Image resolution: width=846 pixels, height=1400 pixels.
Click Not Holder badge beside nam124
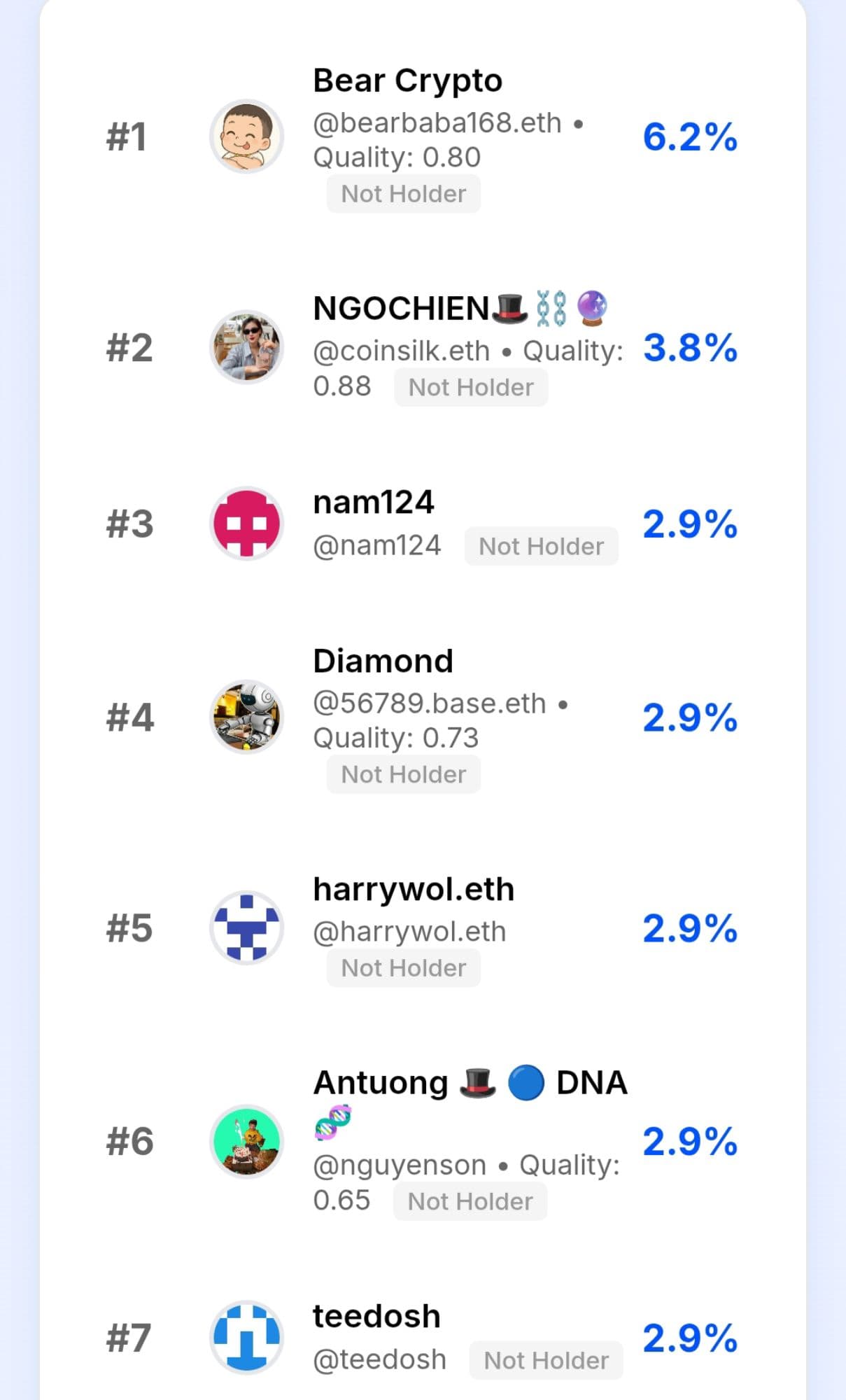(x=541, y=546)
